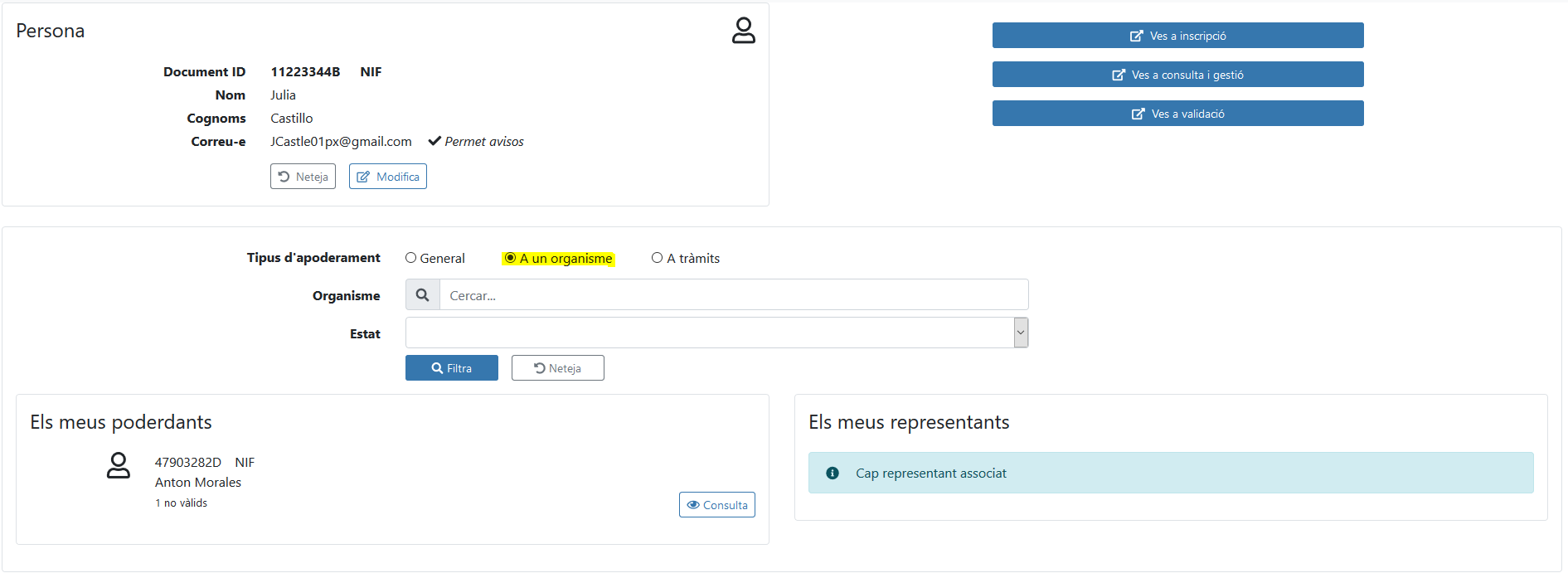
Task: Expand the Estat dropdown
Action: tap(716, 333)
